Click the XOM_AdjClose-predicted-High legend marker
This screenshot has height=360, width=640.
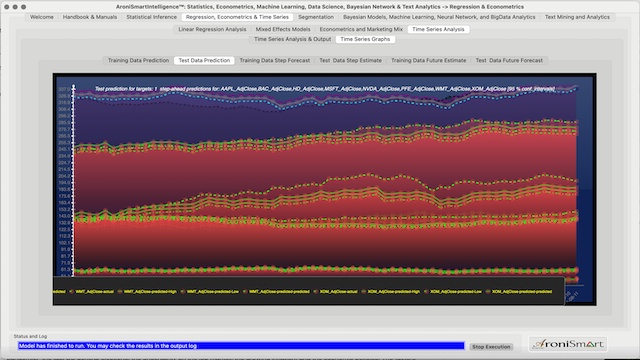364,291
